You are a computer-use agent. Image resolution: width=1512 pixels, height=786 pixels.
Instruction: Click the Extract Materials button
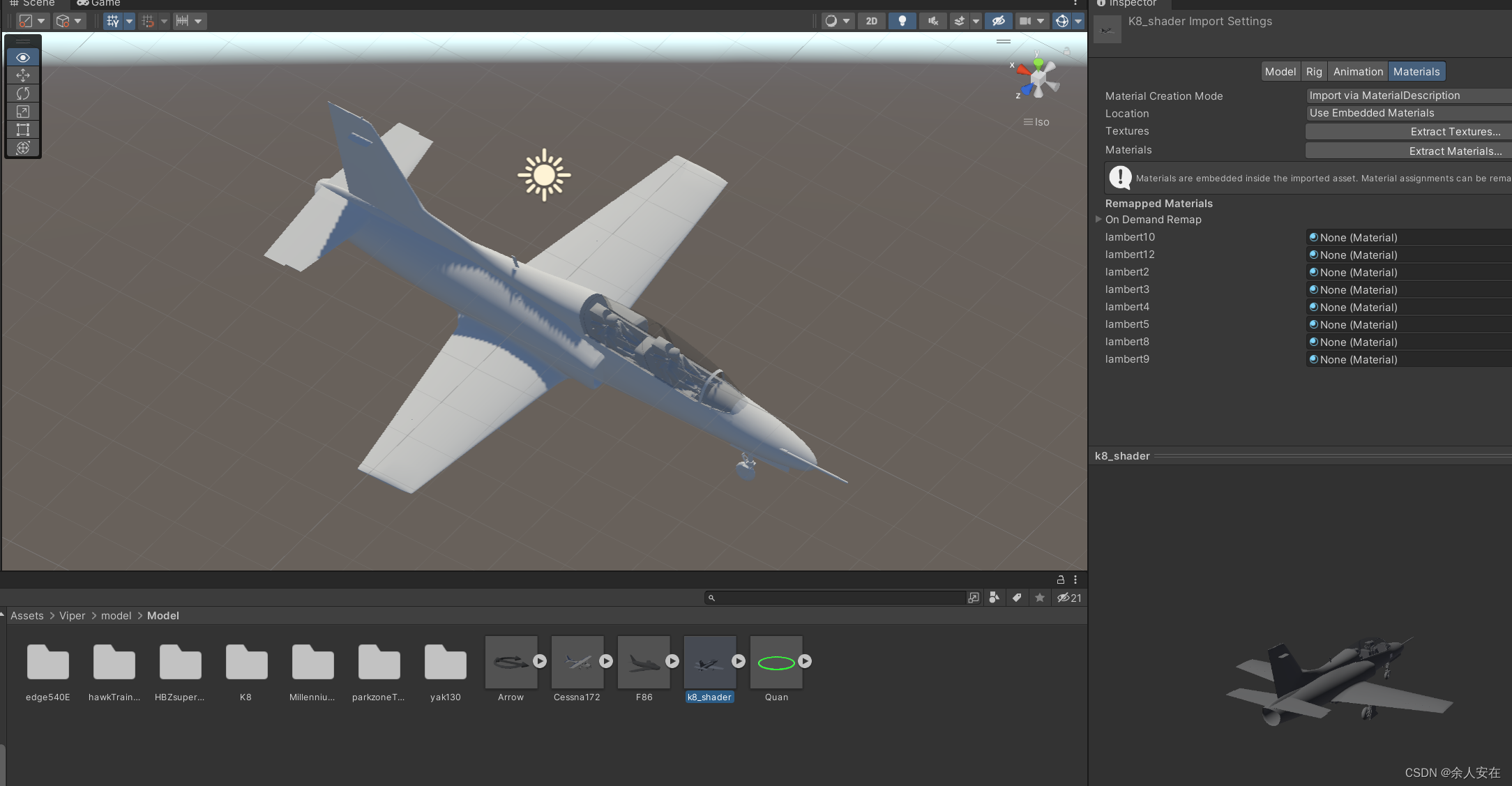pyautogui.click(x=1407, y=151)
